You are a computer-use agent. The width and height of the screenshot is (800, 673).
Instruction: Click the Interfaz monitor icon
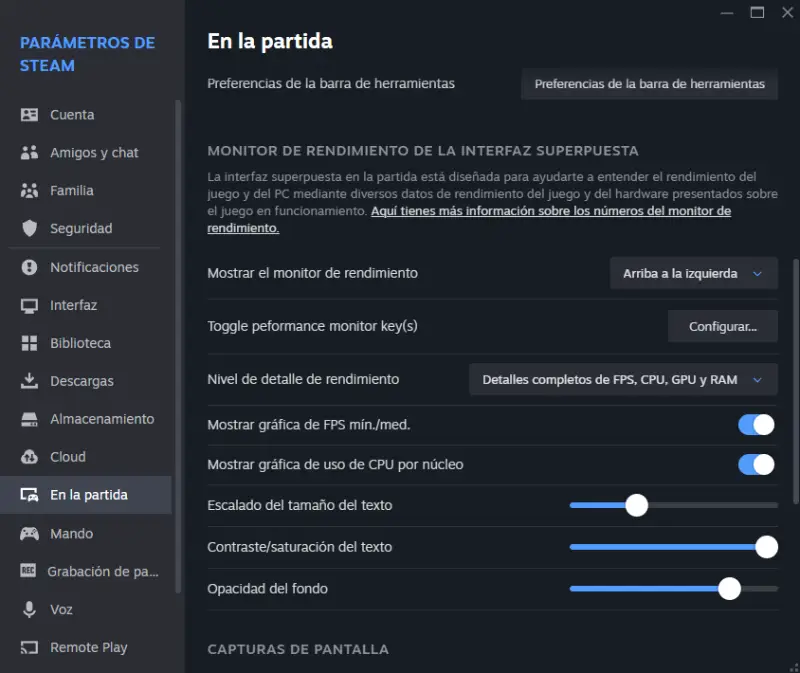click(29, 305)
